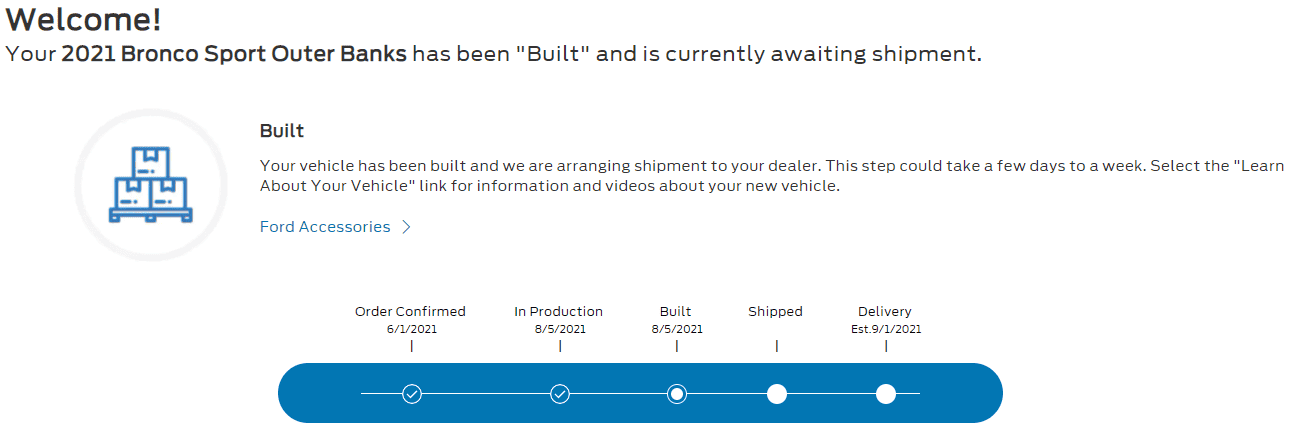Click the Built status pallet boxes icon

pos(148,185)
